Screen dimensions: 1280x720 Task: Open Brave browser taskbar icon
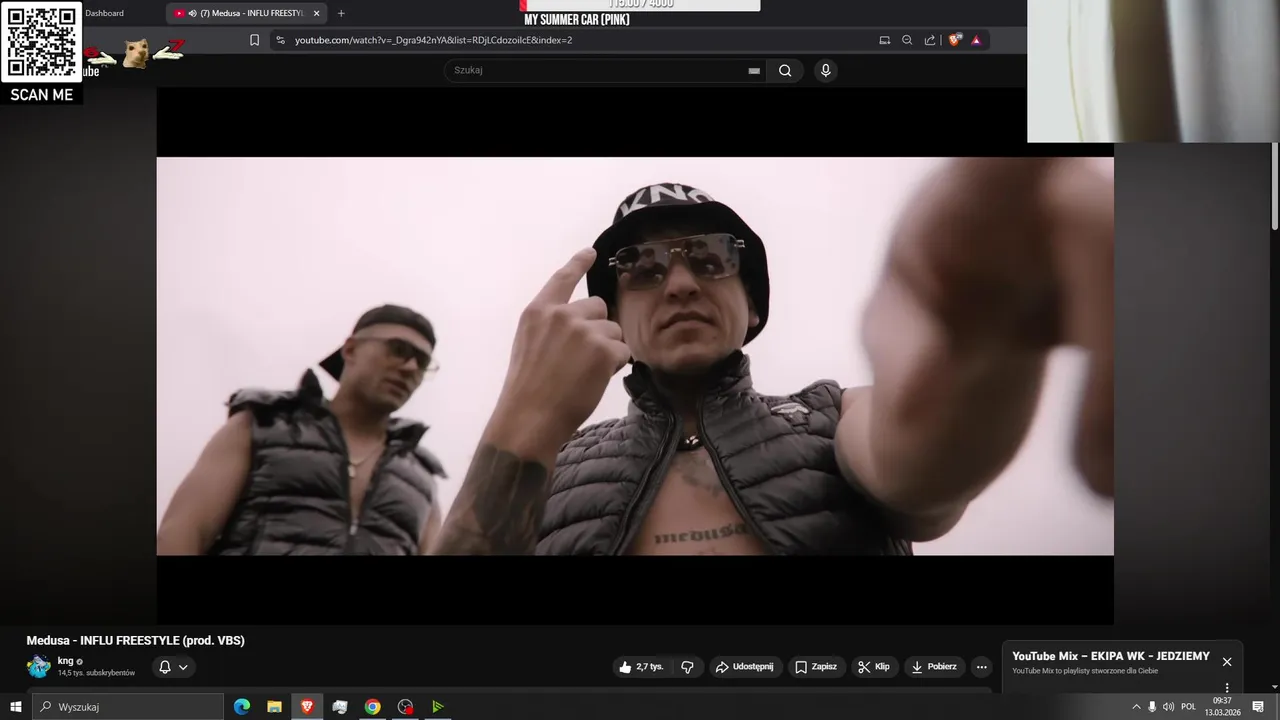307,707
